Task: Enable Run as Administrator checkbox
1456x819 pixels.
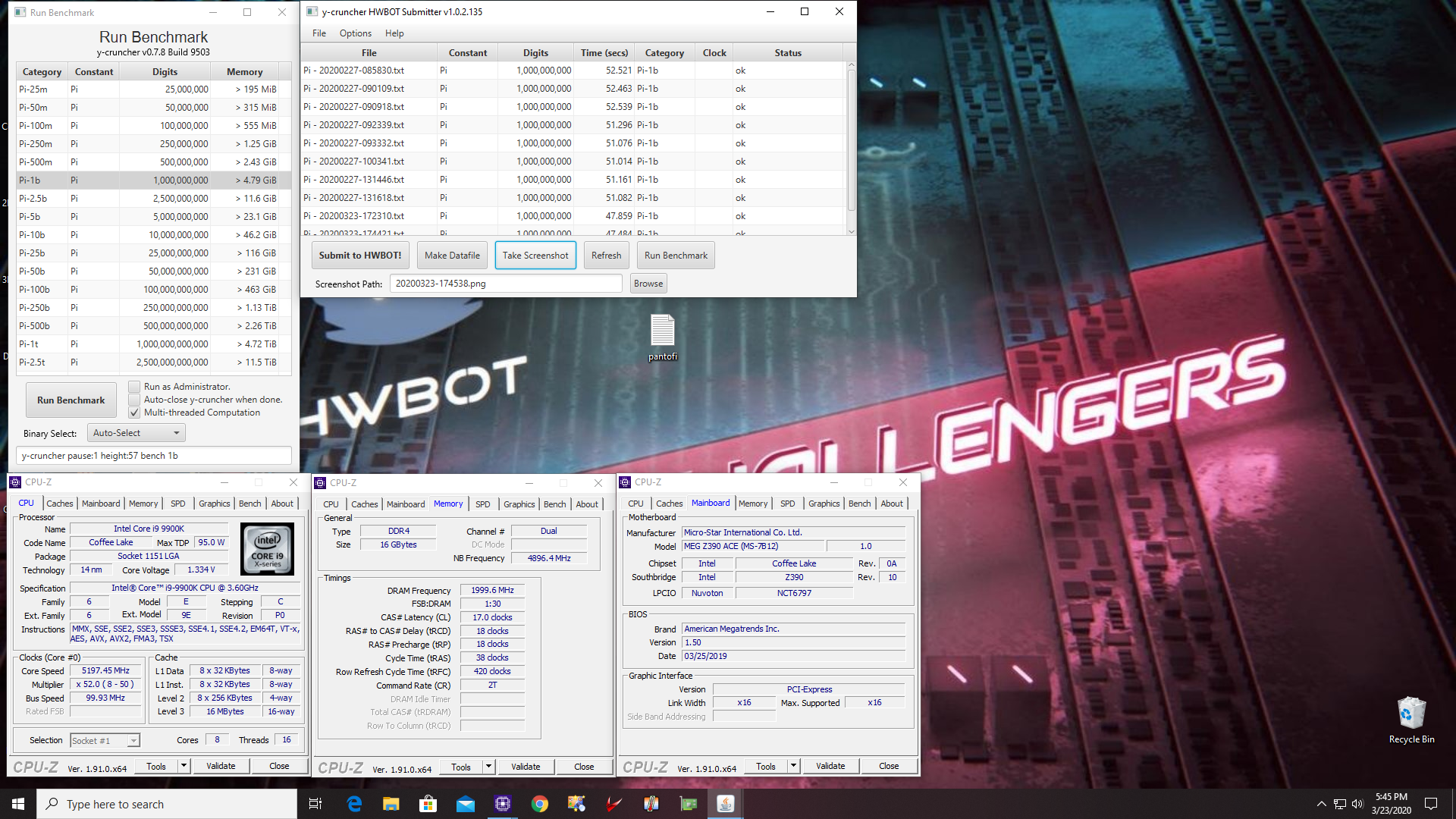Action: click(134, 387)
